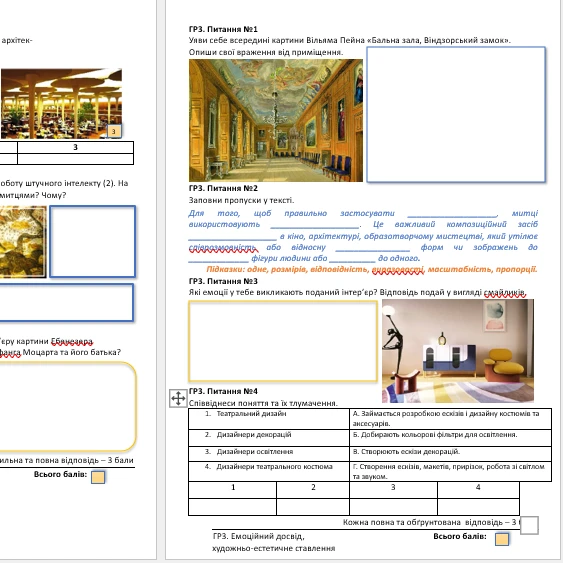
Task: Click the first blank after 'застосувати'
Action: point(452,214)
